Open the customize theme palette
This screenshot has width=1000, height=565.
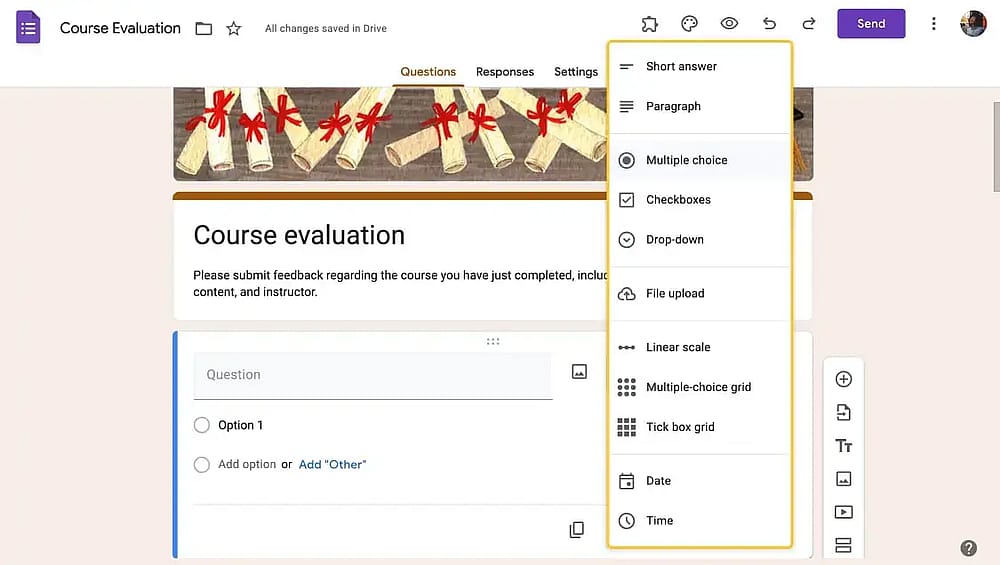pos(689,24)
